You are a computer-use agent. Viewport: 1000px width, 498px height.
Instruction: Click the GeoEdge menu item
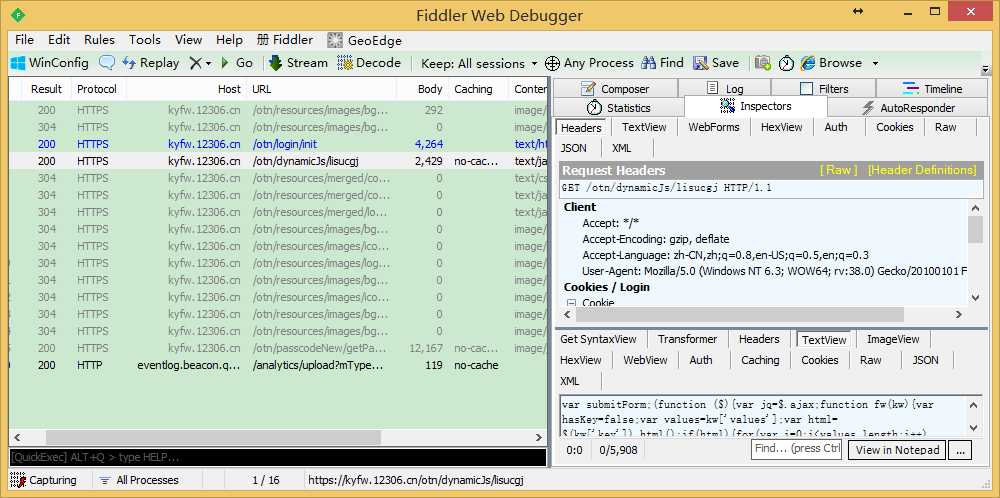(364, 40)
